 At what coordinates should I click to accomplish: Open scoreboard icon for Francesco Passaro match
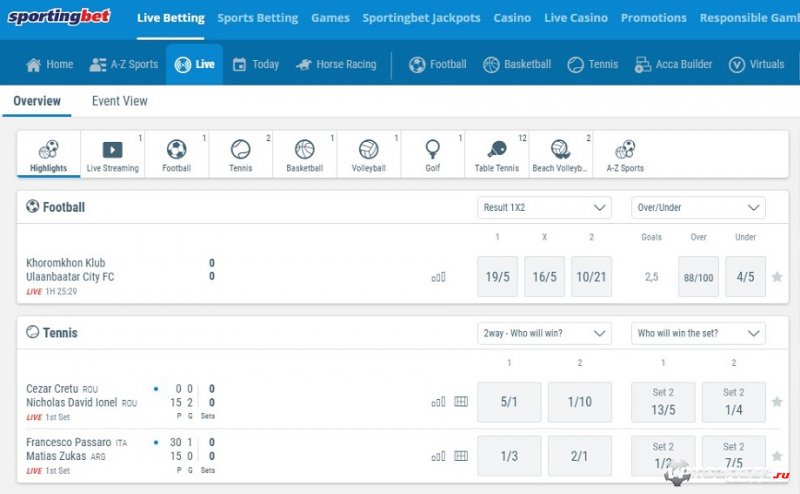click(x=461, y=456)
